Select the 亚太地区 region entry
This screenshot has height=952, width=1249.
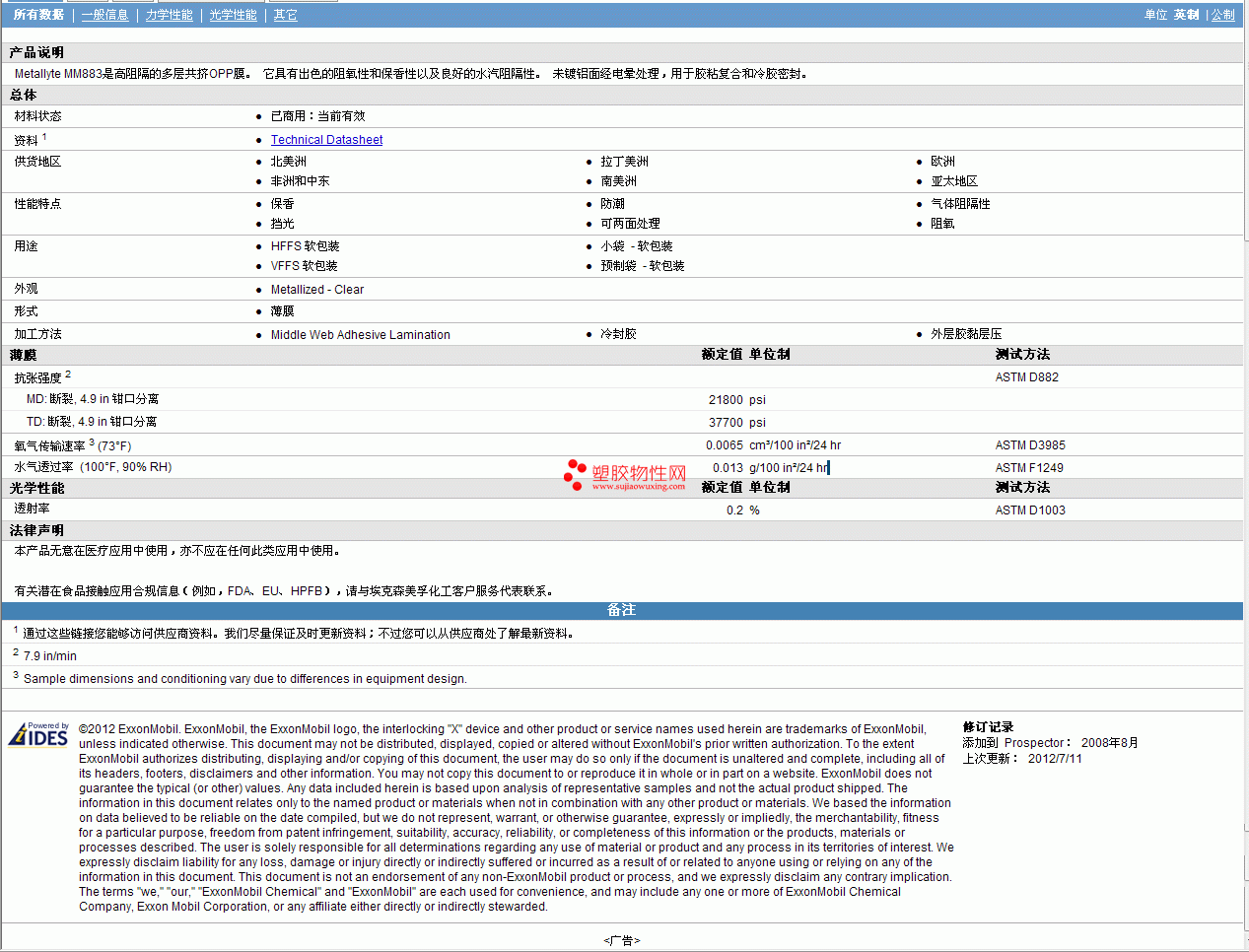(x=955, y=181)
